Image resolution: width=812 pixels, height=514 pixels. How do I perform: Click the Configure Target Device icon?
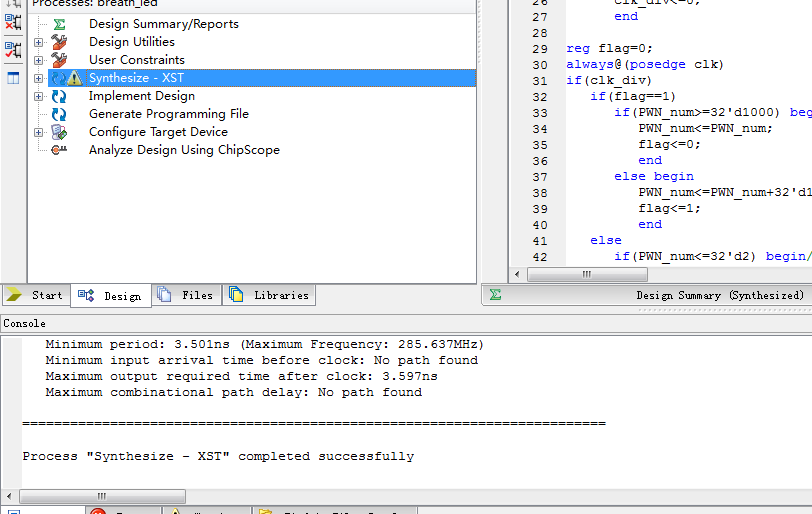59,132
